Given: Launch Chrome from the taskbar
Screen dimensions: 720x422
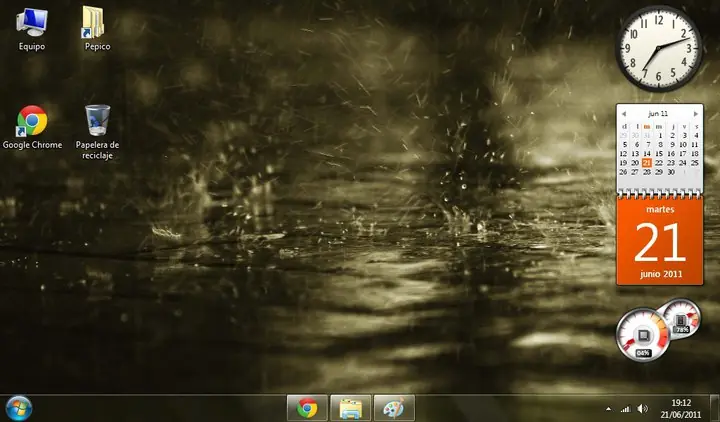Looking at the screenshot, I should coord(307,408).
